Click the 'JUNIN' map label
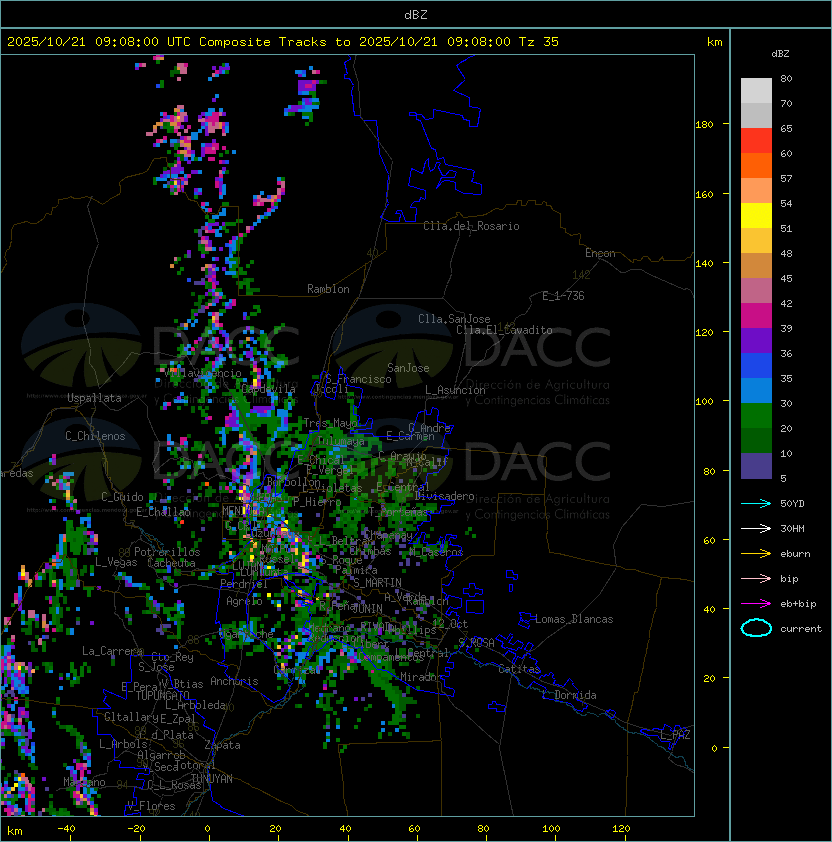Image resolution: width=832 pixels, height=842 pixels. pos(367,608)
